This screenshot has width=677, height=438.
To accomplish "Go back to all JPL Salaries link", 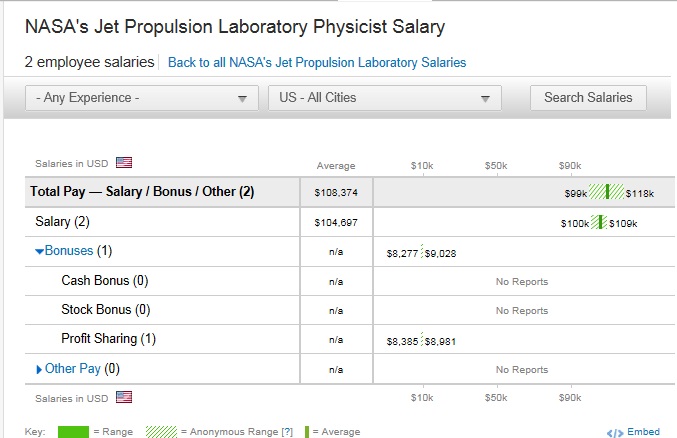I will point(316,62).
